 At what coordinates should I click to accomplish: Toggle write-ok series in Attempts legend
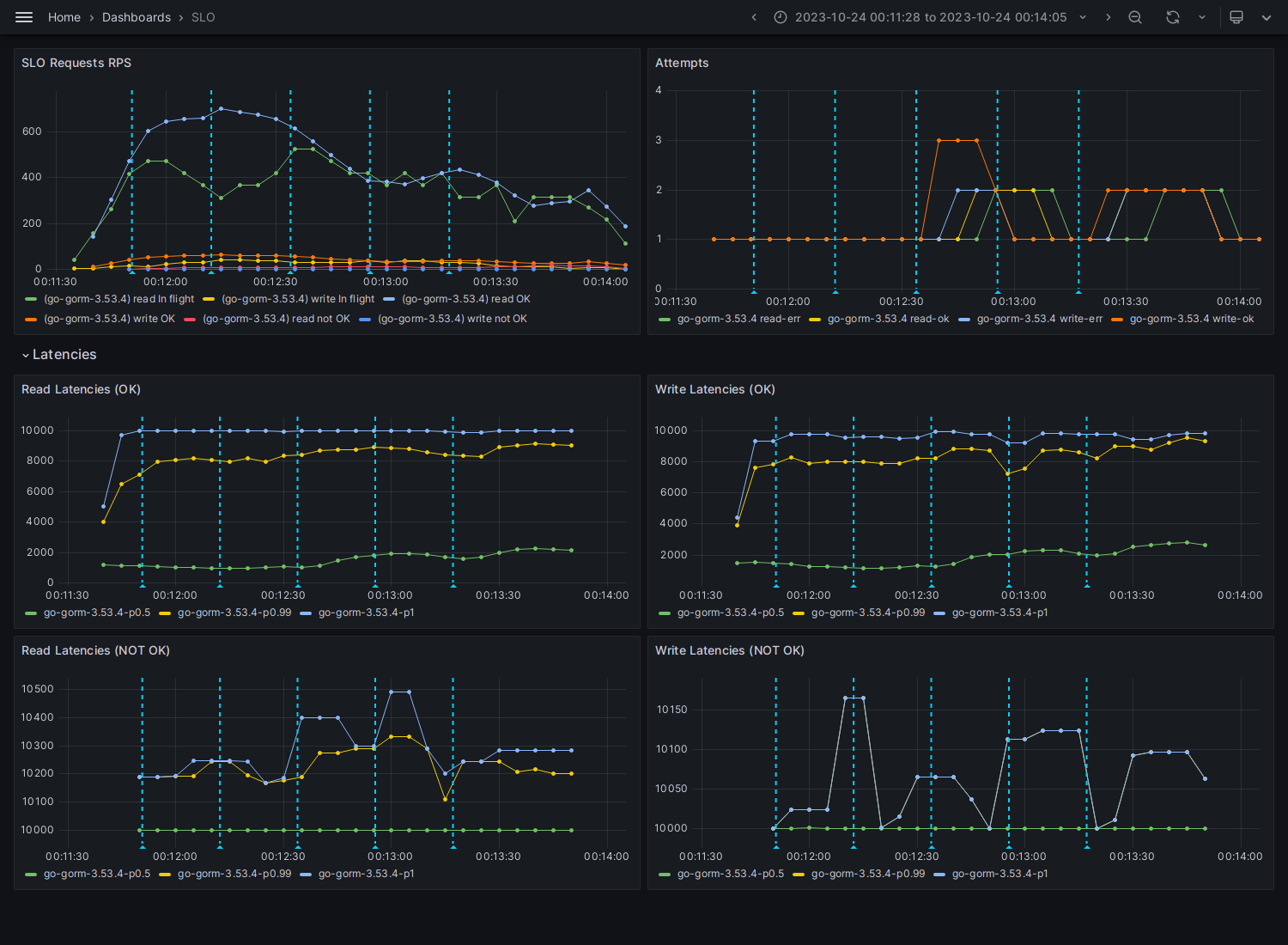[1192, 319]
